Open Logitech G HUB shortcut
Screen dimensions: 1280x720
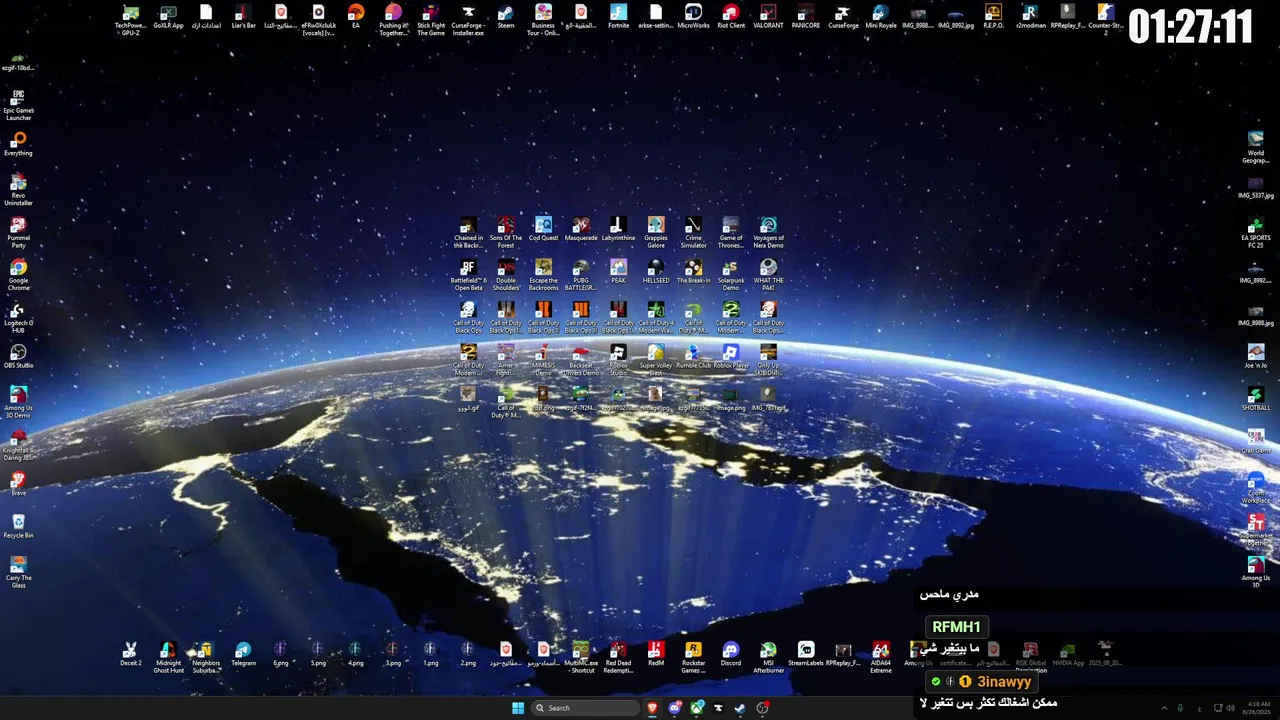point(18,318)
